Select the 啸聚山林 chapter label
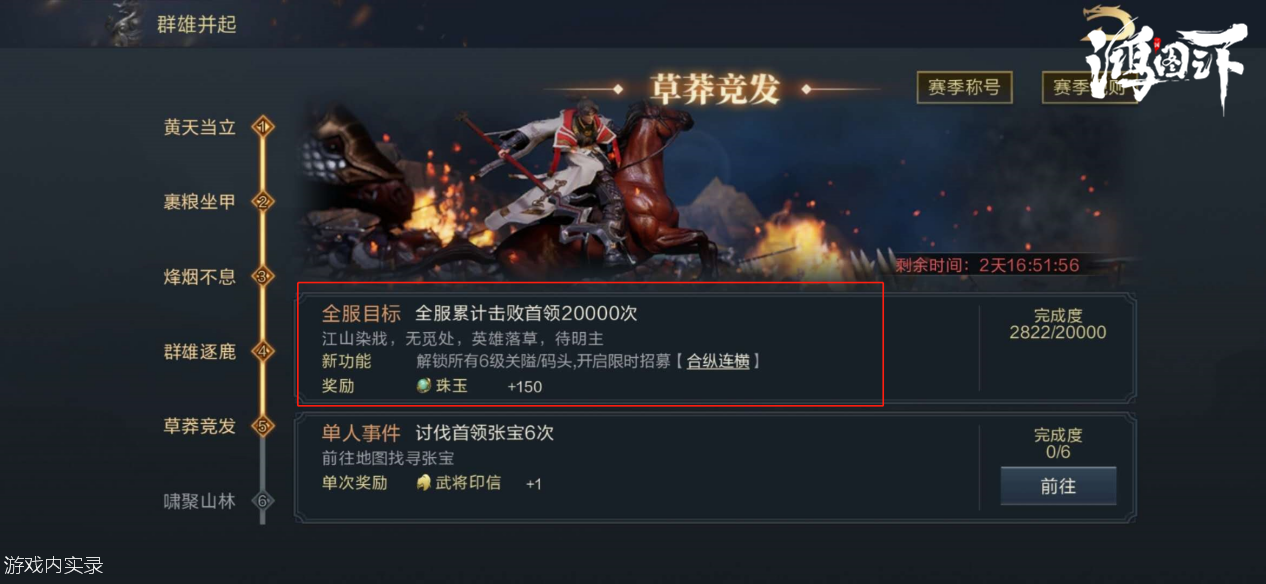 click(x=200, y=501)
